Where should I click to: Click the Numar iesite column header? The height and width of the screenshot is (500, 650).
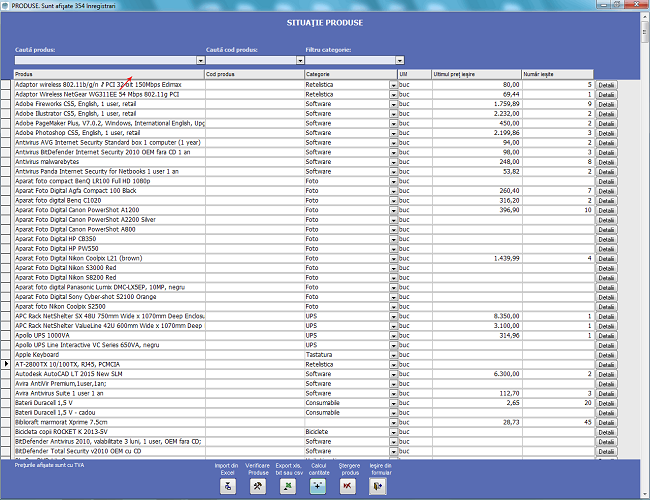(557, 74)
